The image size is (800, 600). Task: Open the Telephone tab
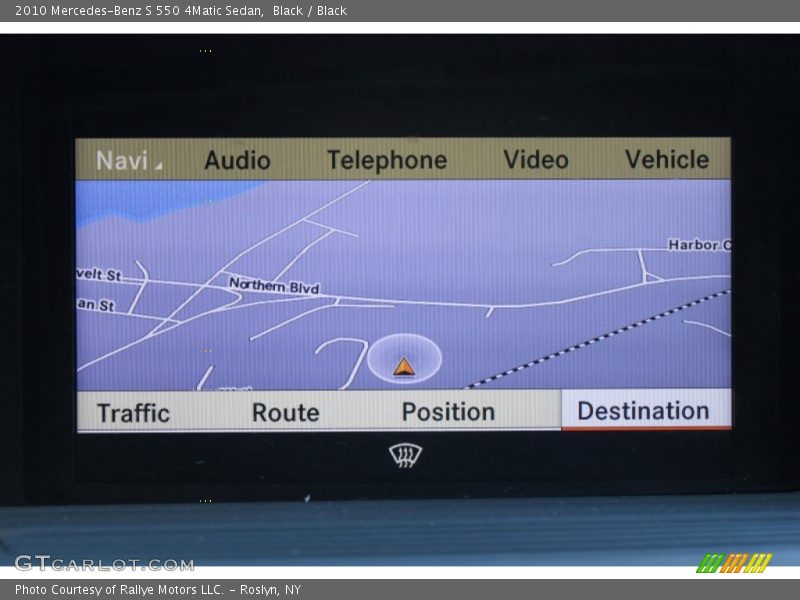pos(387,160)
